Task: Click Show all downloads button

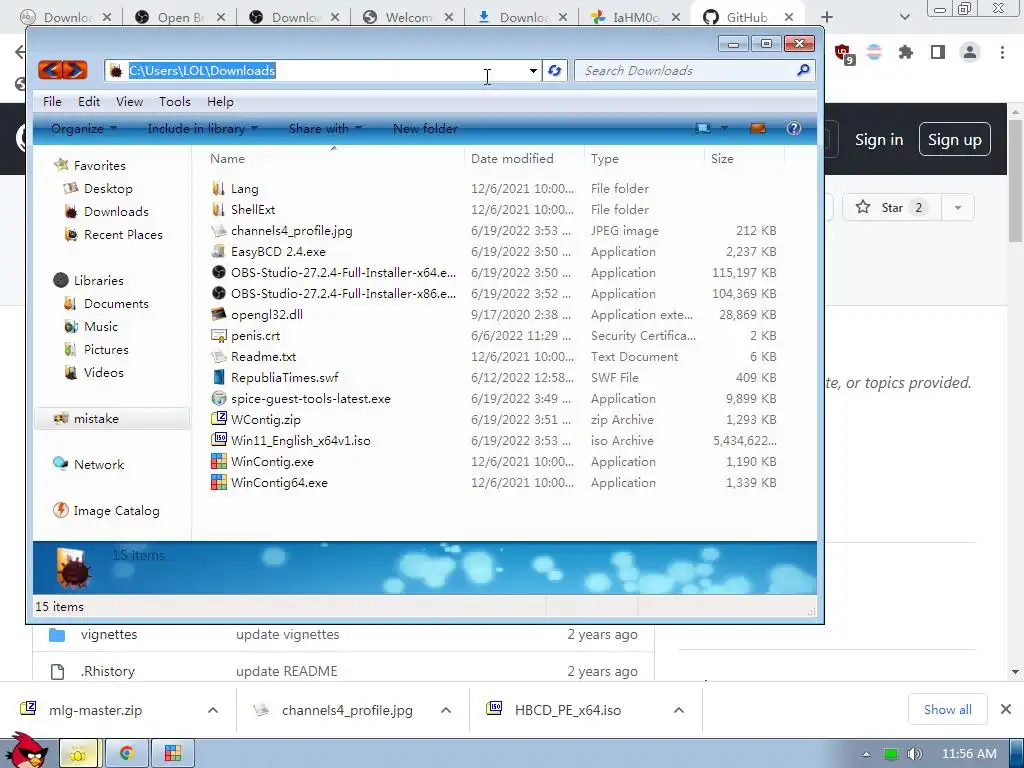Action: click(948, 710)
